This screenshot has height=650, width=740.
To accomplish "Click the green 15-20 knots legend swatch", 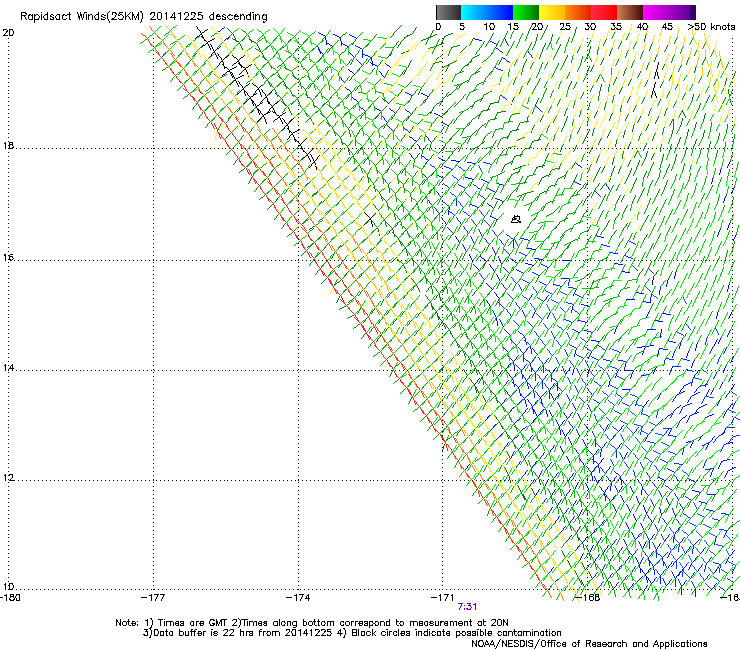I will pos(526,12).
